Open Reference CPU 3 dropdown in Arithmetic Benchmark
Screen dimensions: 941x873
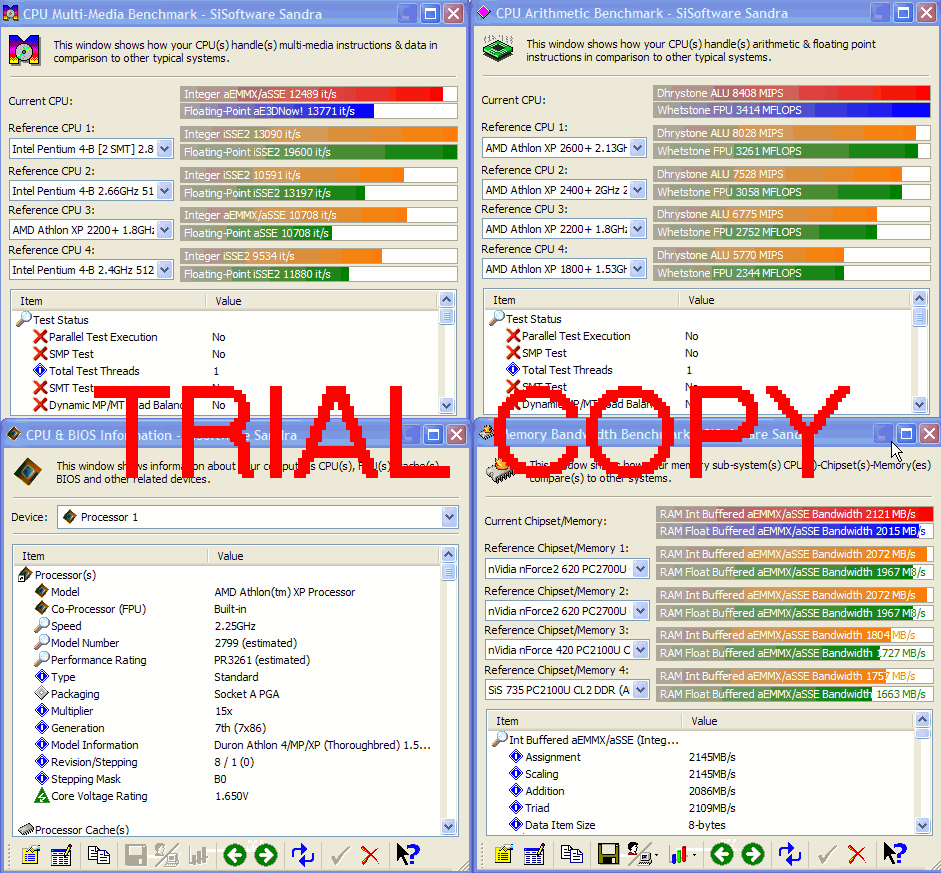[638, 229]
